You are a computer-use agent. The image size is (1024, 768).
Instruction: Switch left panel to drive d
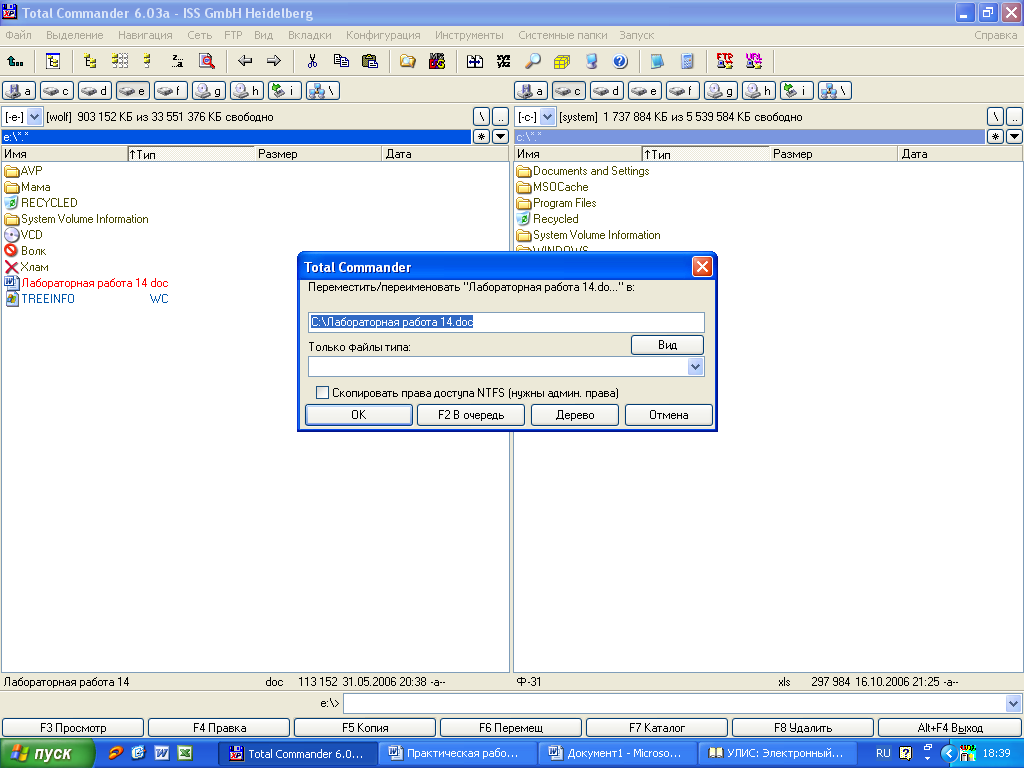coord(94,91)
